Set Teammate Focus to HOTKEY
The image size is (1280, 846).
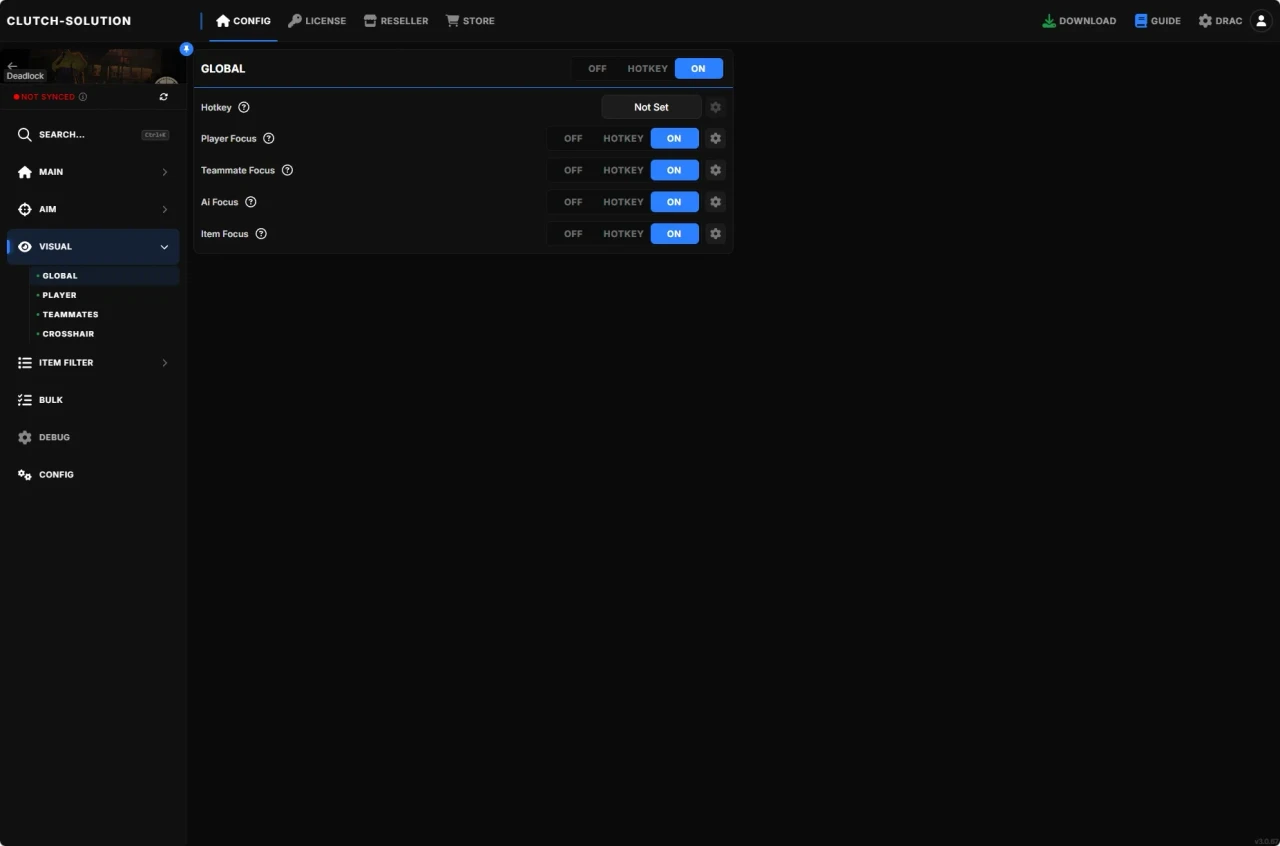coord(623,170)
